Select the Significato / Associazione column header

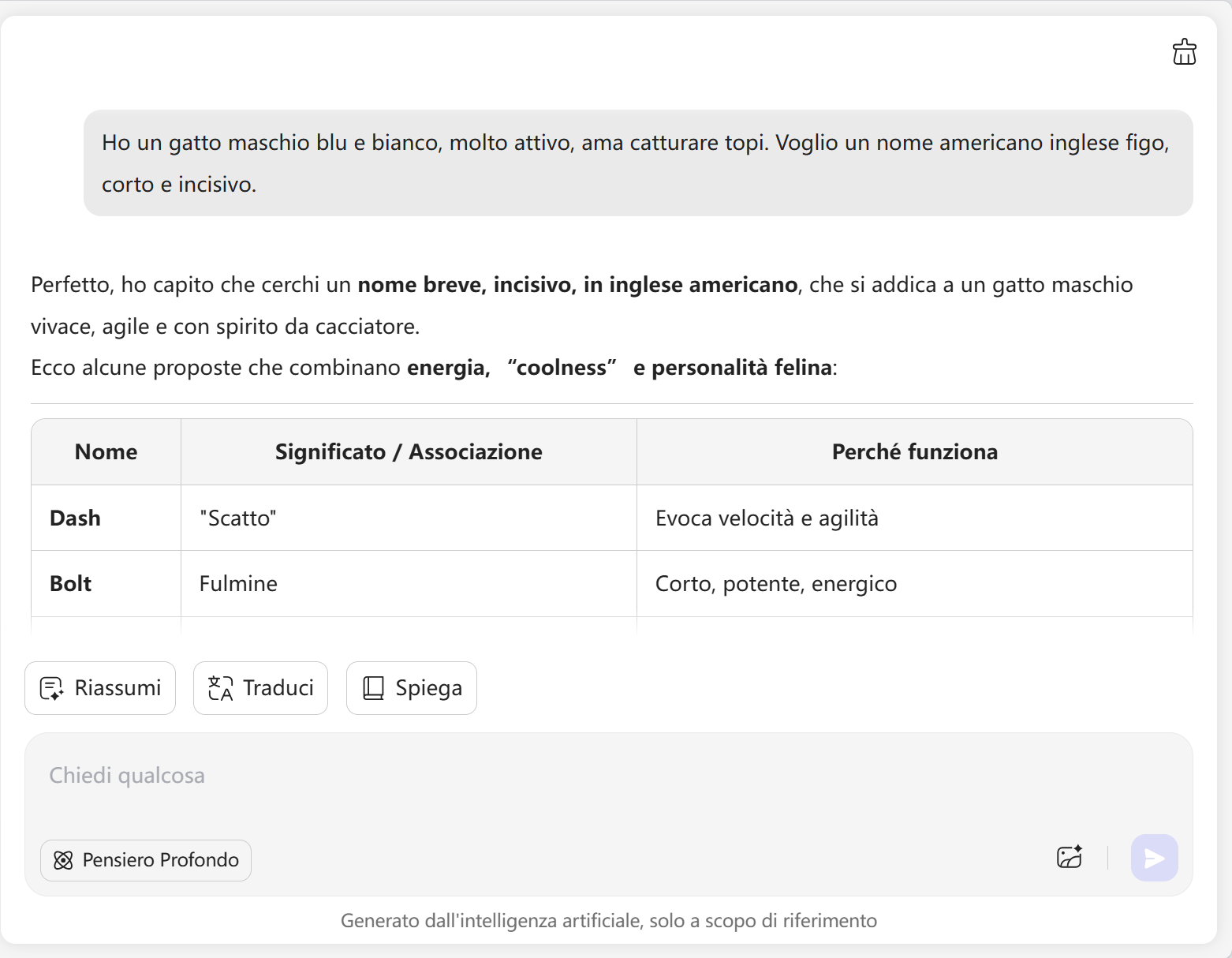(x=409, y=452)
